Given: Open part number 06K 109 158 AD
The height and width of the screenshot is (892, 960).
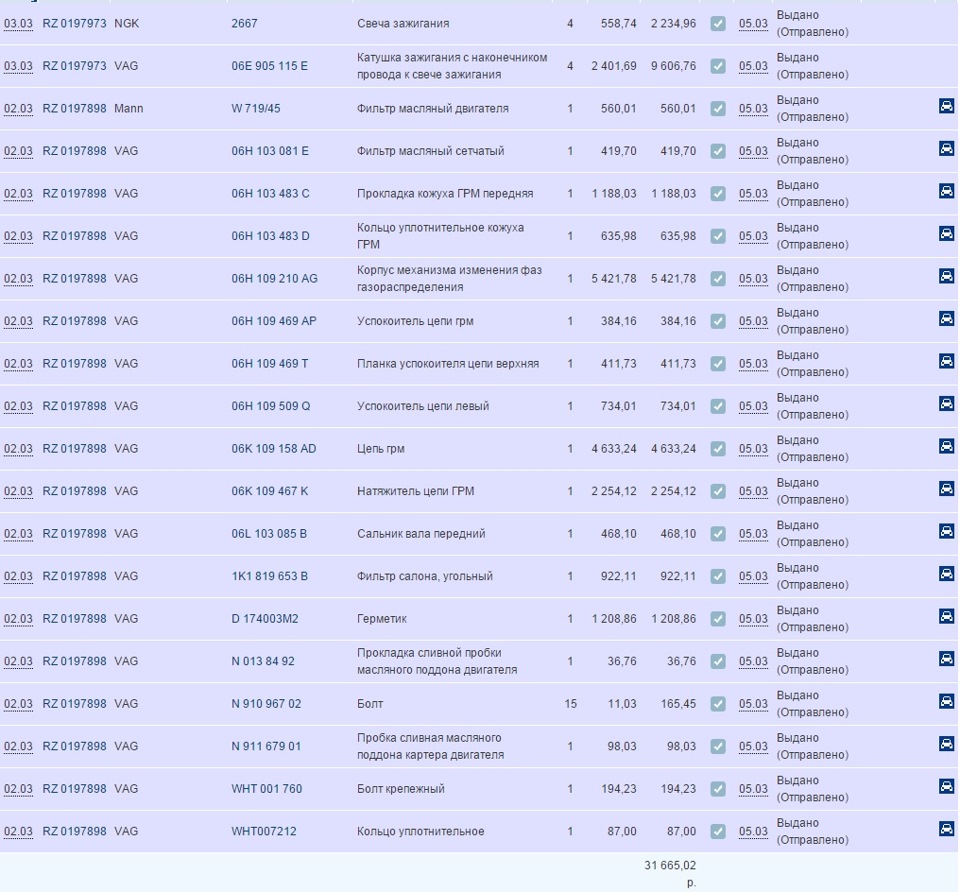Looking at the screenshot, I should [x=274, y=449].
